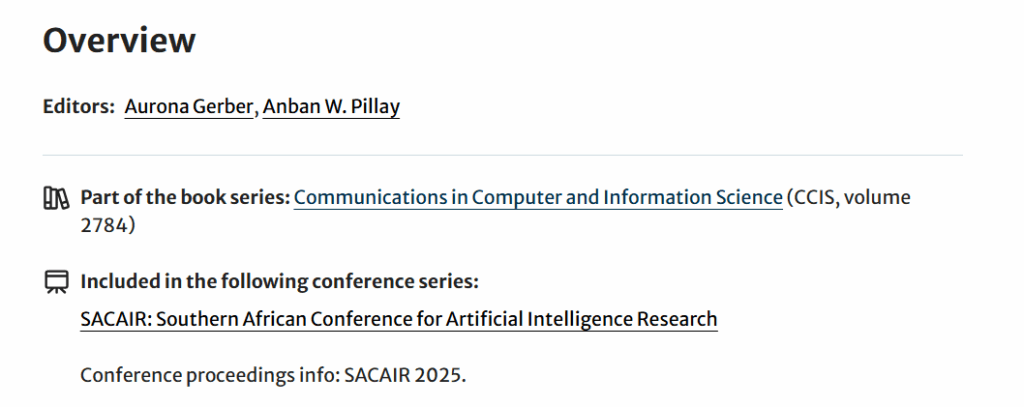Open Anban W. Pillay's editor link
The image size is (1024, 407).
[x=331, y=107]
